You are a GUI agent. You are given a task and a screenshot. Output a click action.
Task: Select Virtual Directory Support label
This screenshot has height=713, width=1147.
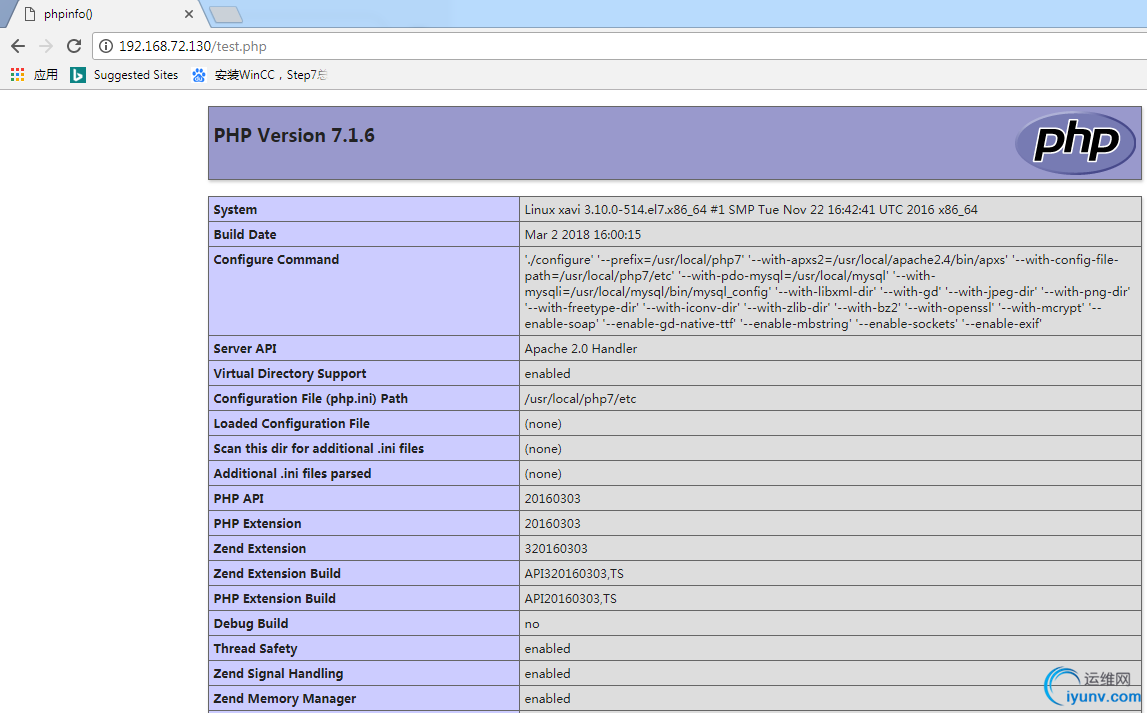pos(290,373)
